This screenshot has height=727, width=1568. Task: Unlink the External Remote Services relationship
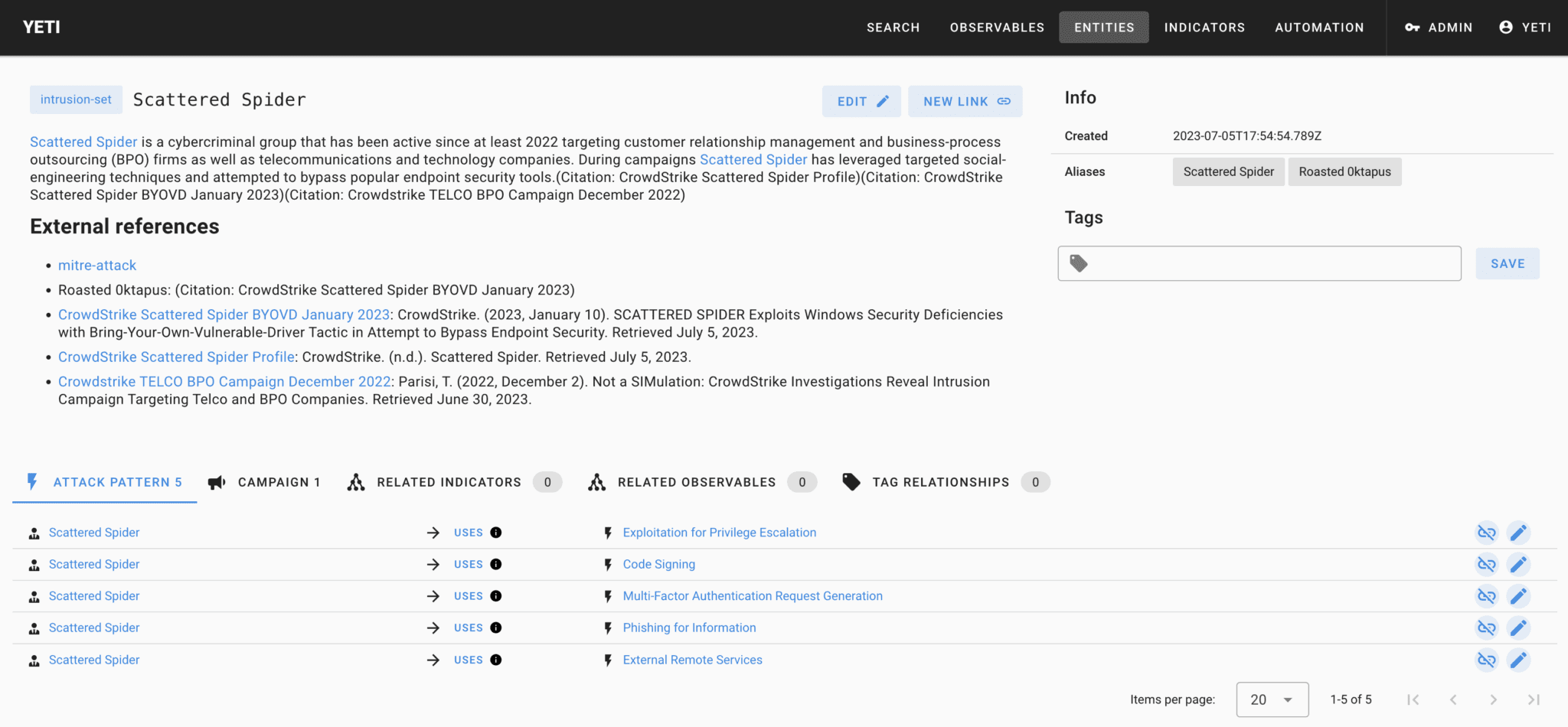[1486, 659]
